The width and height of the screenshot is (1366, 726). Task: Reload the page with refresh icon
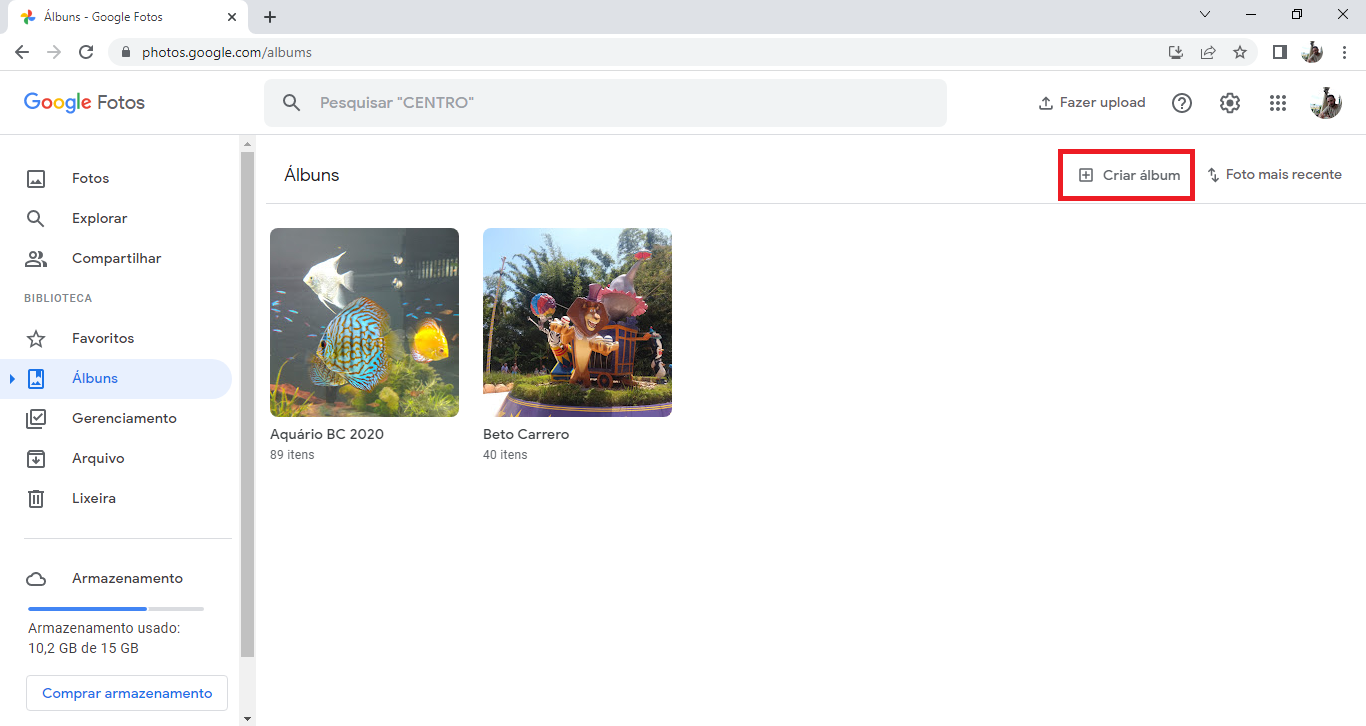[86, 52]
